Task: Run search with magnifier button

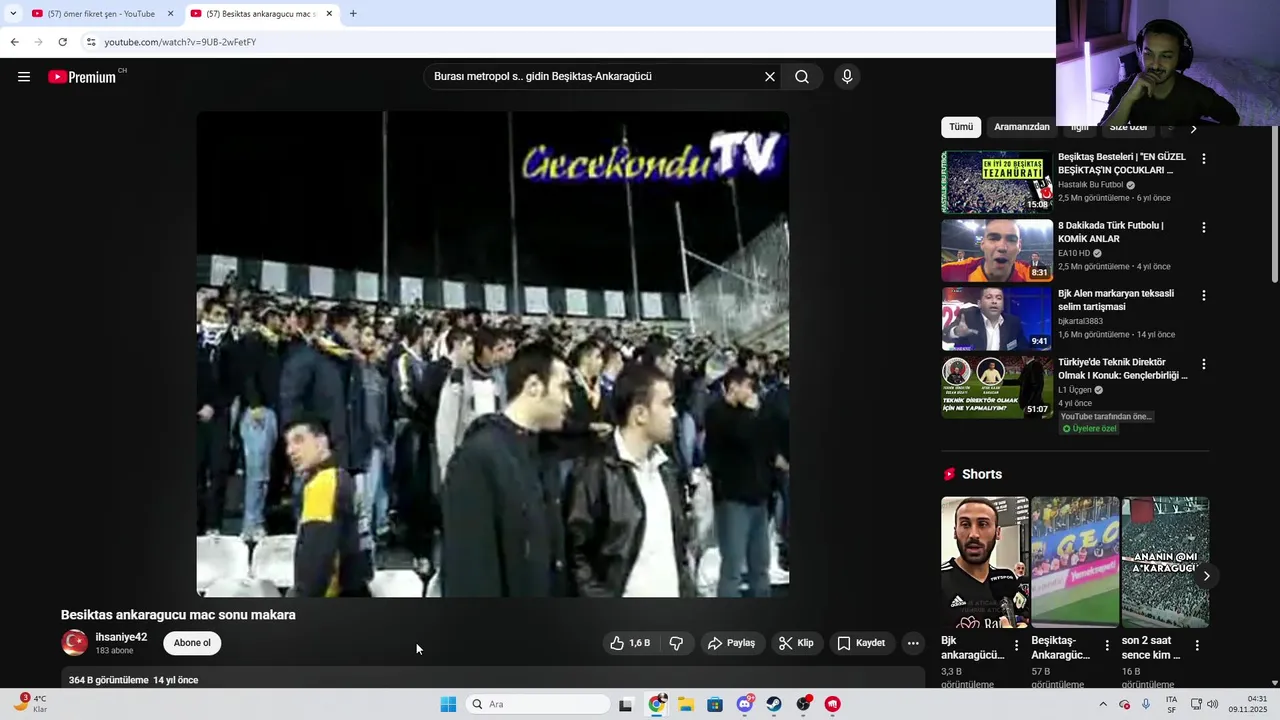Action: [x=802, y=77]
